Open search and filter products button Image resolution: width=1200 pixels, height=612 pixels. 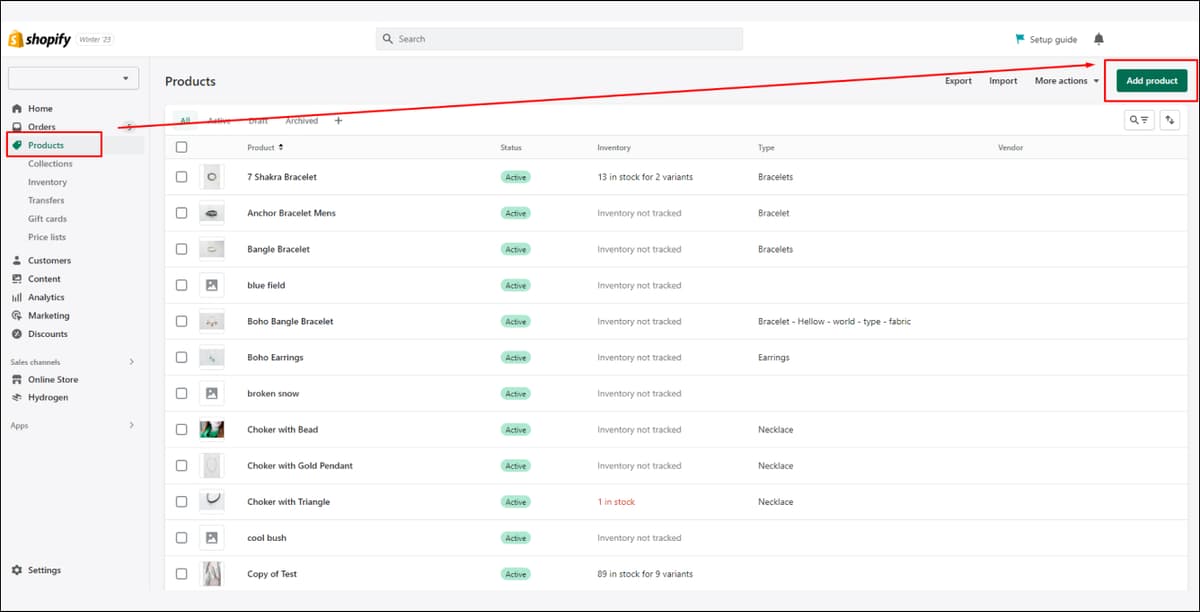(1139, 119)
